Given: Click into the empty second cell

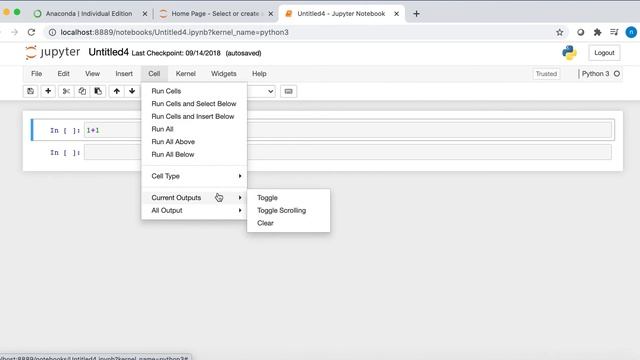Looking at the screenshot, I should 348,152.
